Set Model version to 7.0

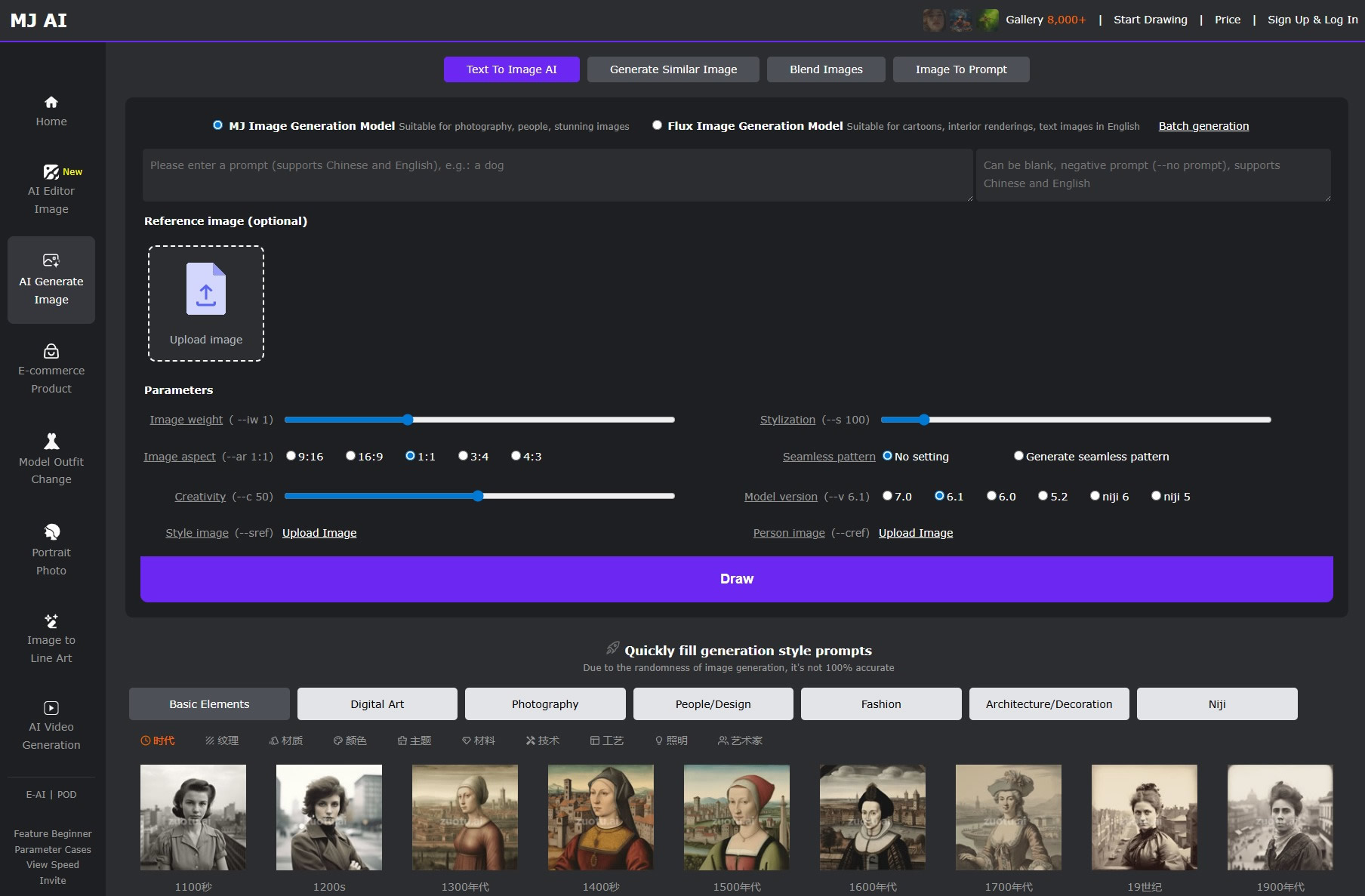pos(888,496)
